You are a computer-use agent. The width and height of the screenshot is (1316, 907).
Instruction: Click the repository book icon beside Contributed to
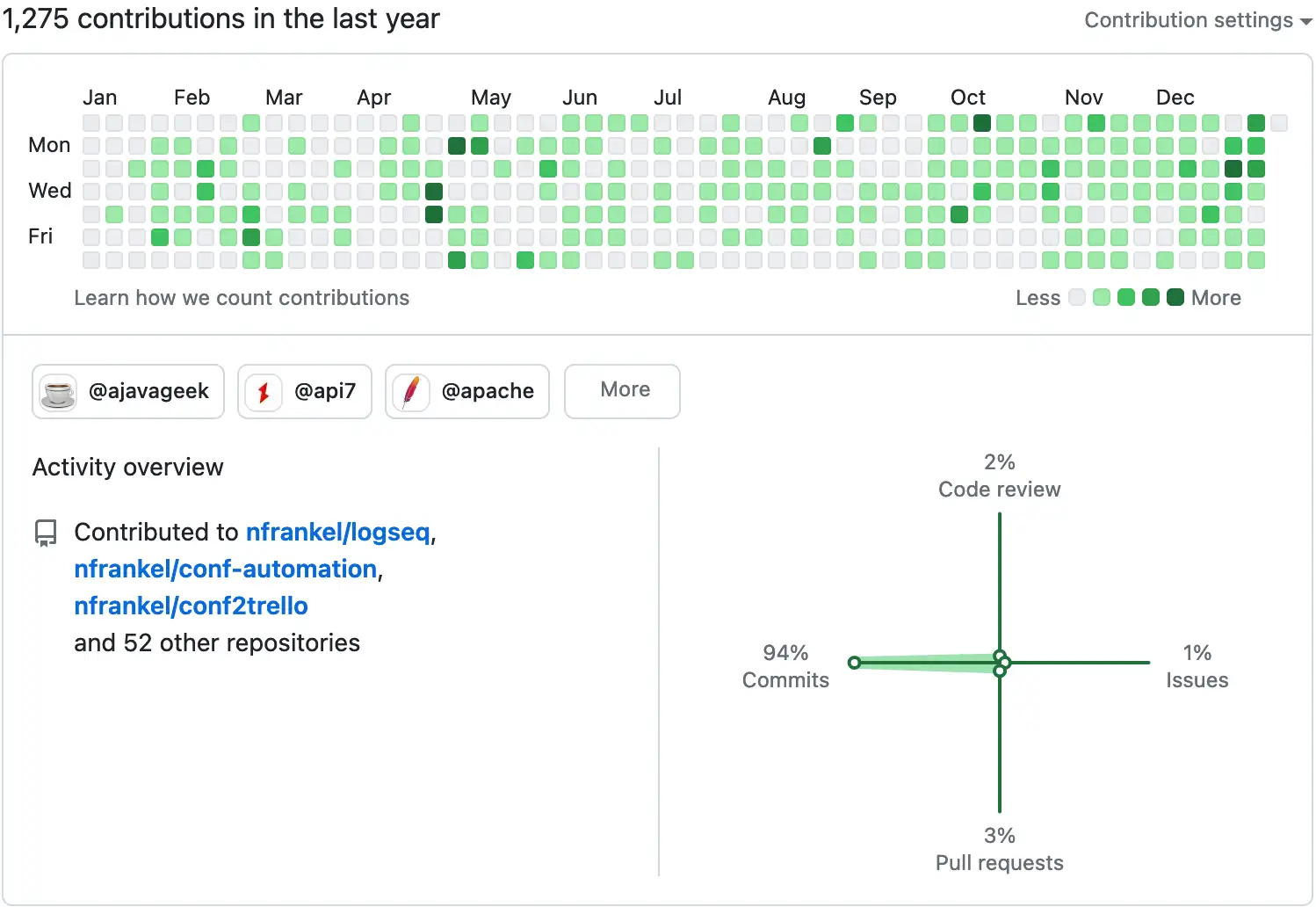click(x=44, y=532)
